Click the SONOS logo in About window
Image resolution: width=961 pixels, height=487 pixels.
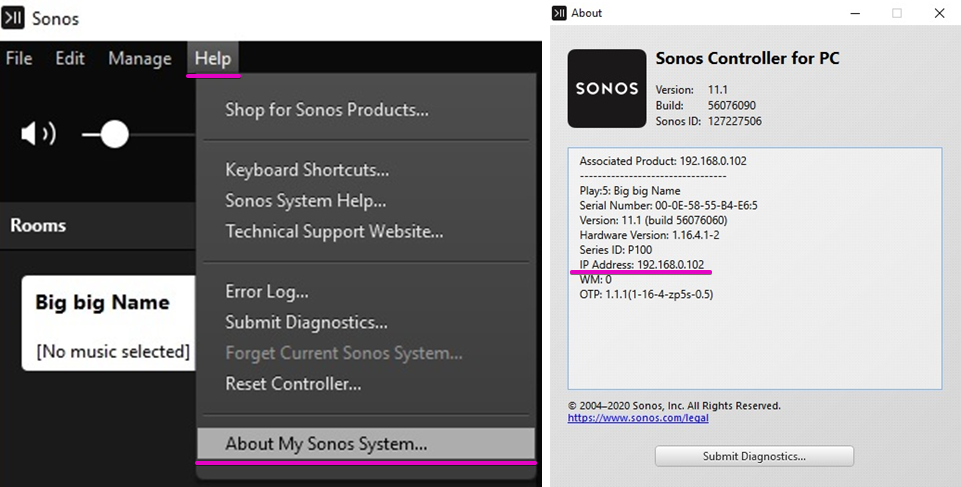[607, 89]
